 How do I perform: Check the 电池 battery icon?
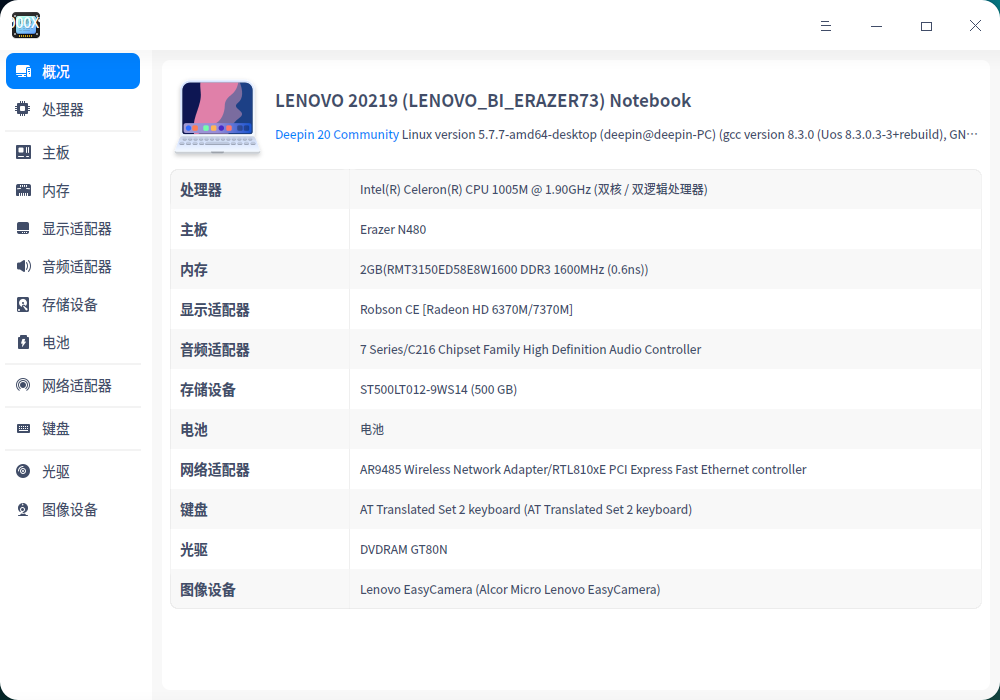point(22,342)
